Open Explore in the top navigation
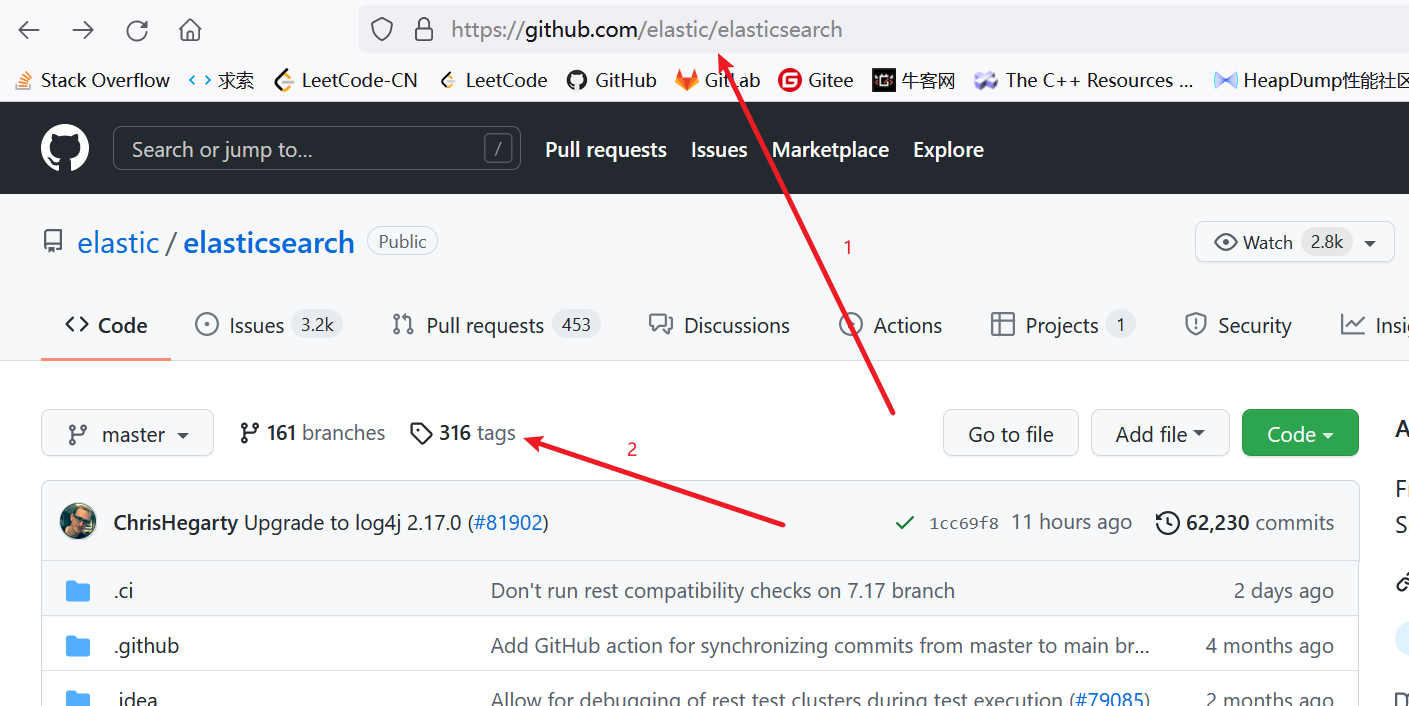The image size is (1409, 706). [948, 149]
